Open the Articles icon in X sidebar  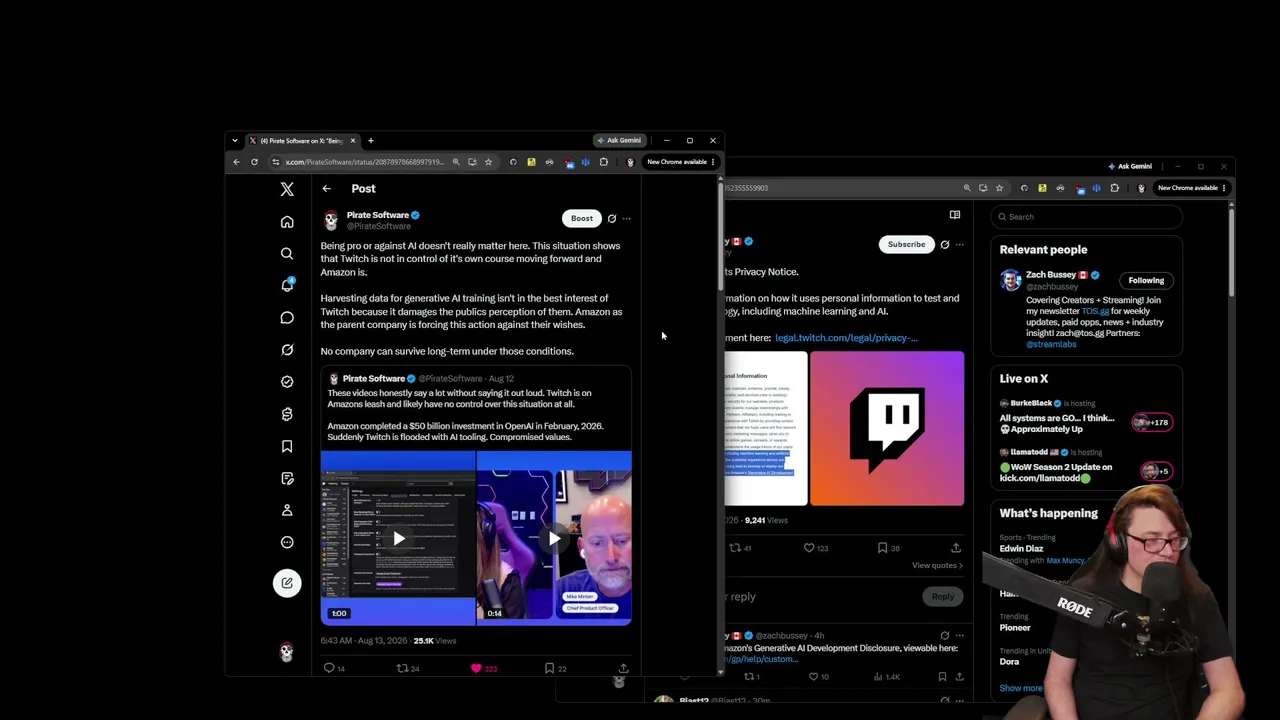287,478
